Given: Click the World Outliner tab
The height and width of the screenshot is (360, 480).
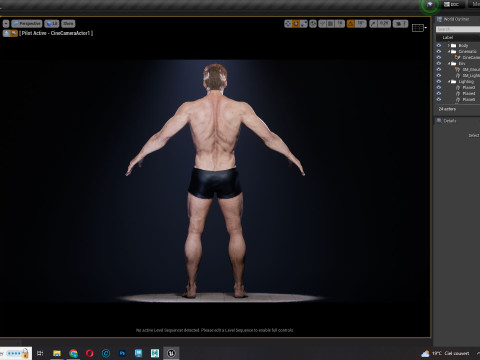Looking at the screenshot, I should (456, 19).
